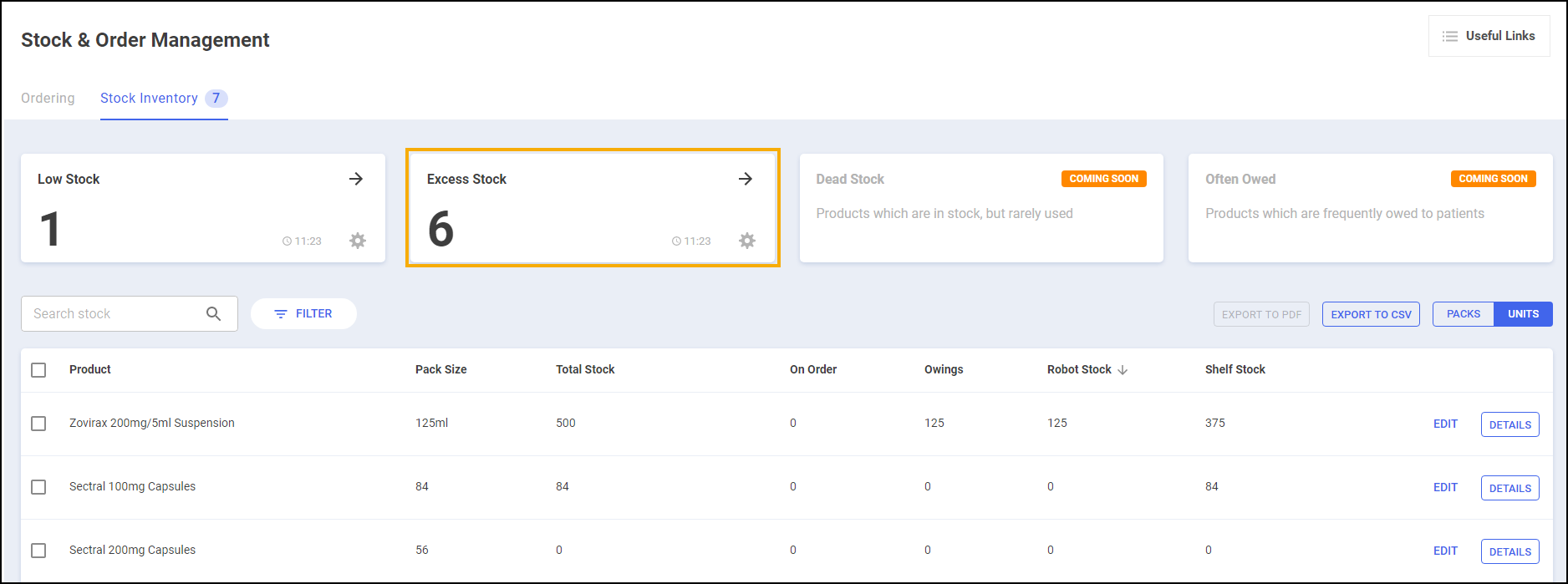1568x584 pixels.
Task: Click into the Search stock field
Action: [113, 313]
